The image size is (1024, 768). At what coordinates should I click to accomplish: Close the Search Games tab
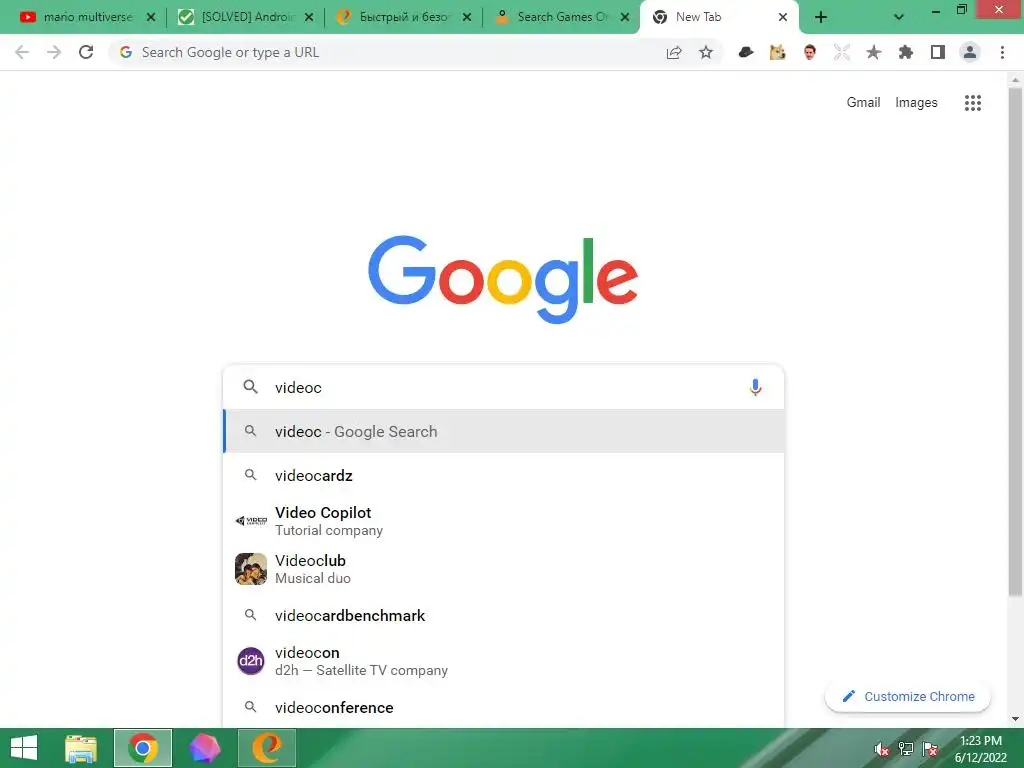[x=625, y=18]
